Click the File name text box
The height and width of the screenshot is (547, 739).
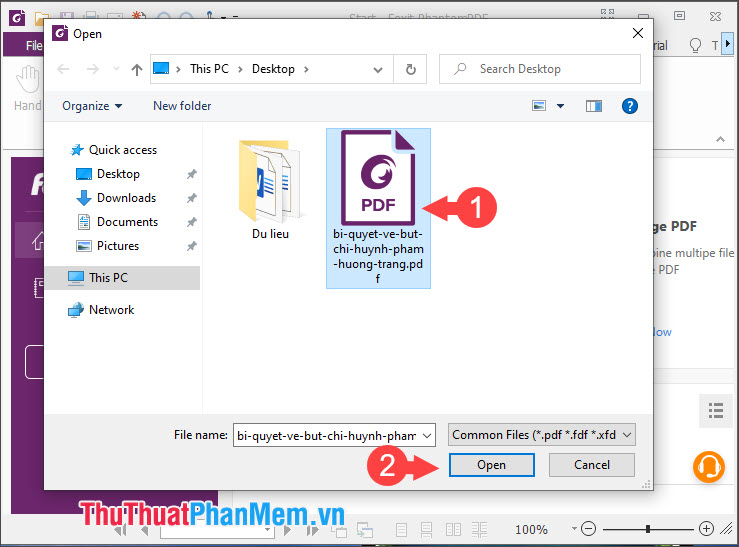[x=326, y=435]
